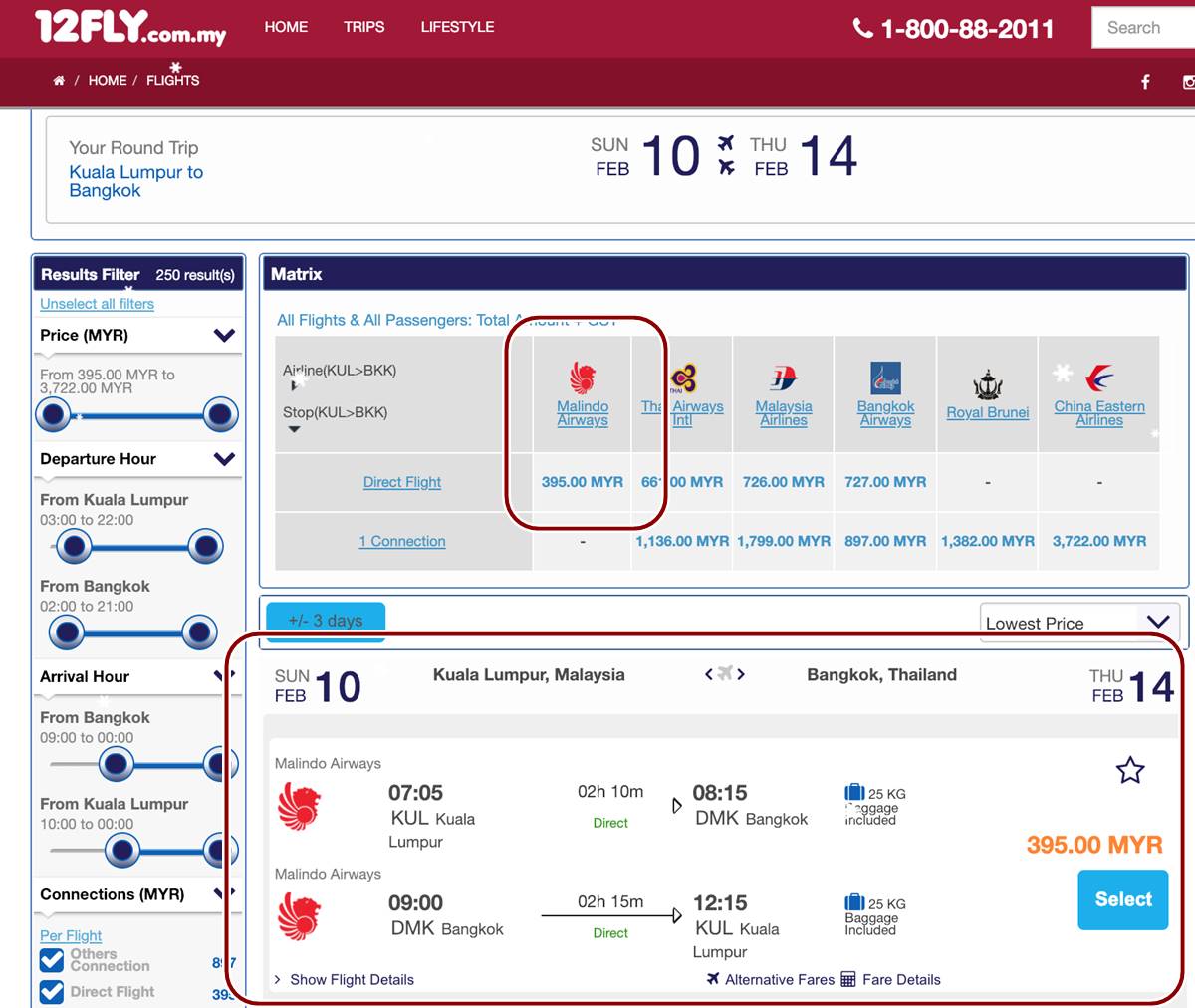Open the TRIPS menu item
Screen dimensions: 1195x1008
click(363, 27)
